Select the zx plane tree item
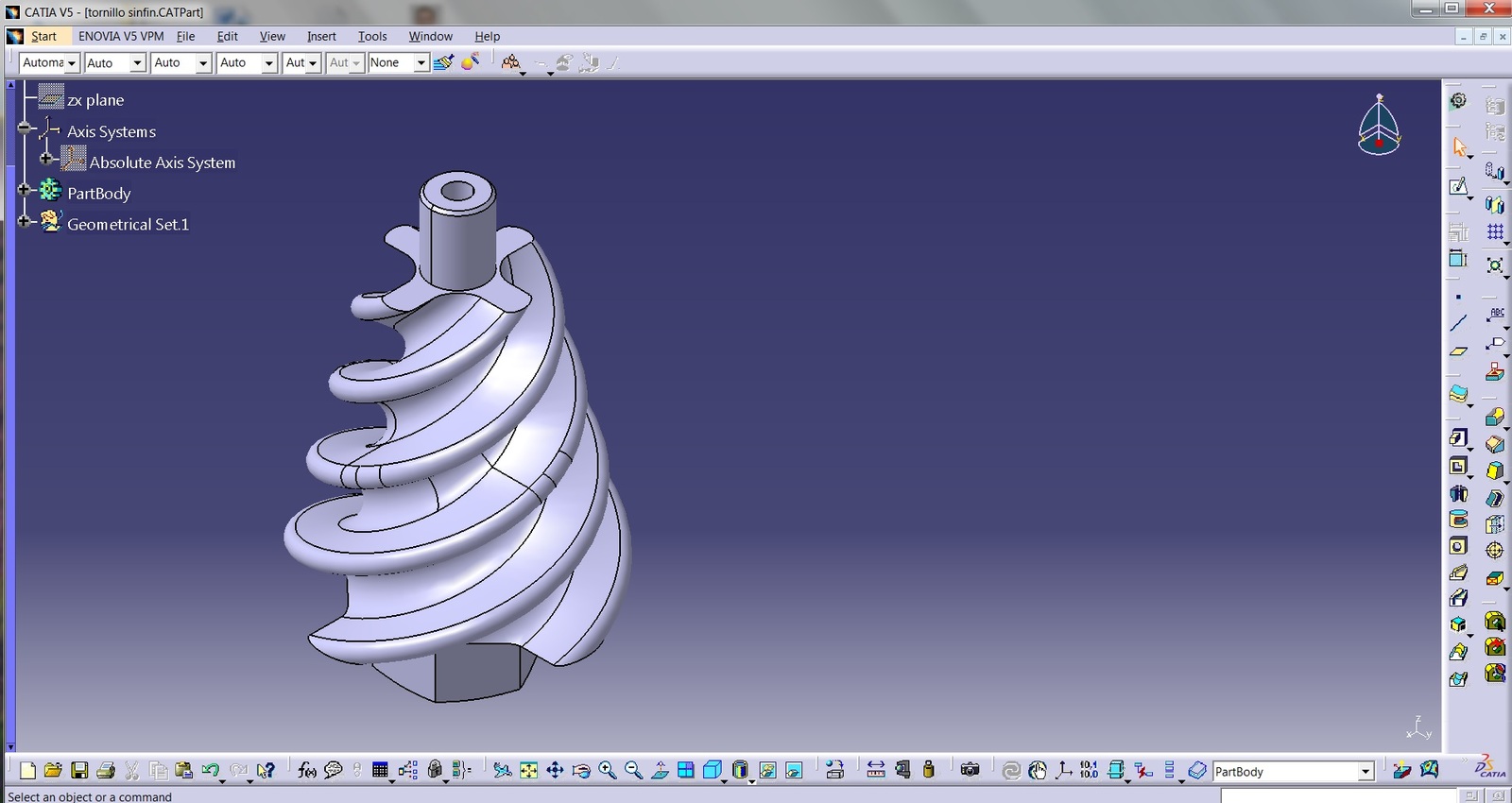Viewport: 1512px width, 803px height. click(95, 99)
